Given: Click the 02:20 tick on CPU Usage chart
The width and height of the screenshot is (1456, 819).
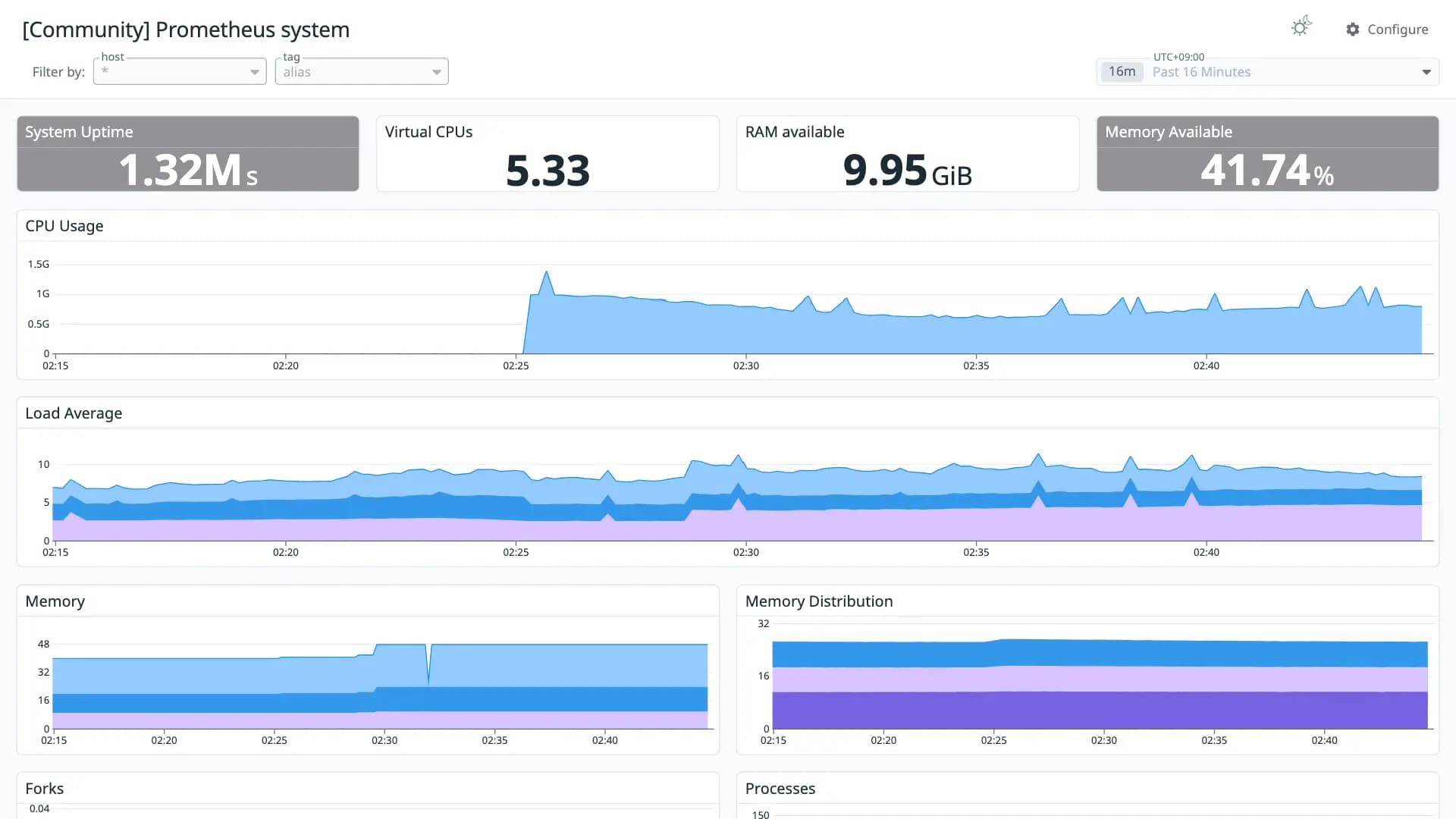Looking at the screenshot, I should (x=286, y=366).
